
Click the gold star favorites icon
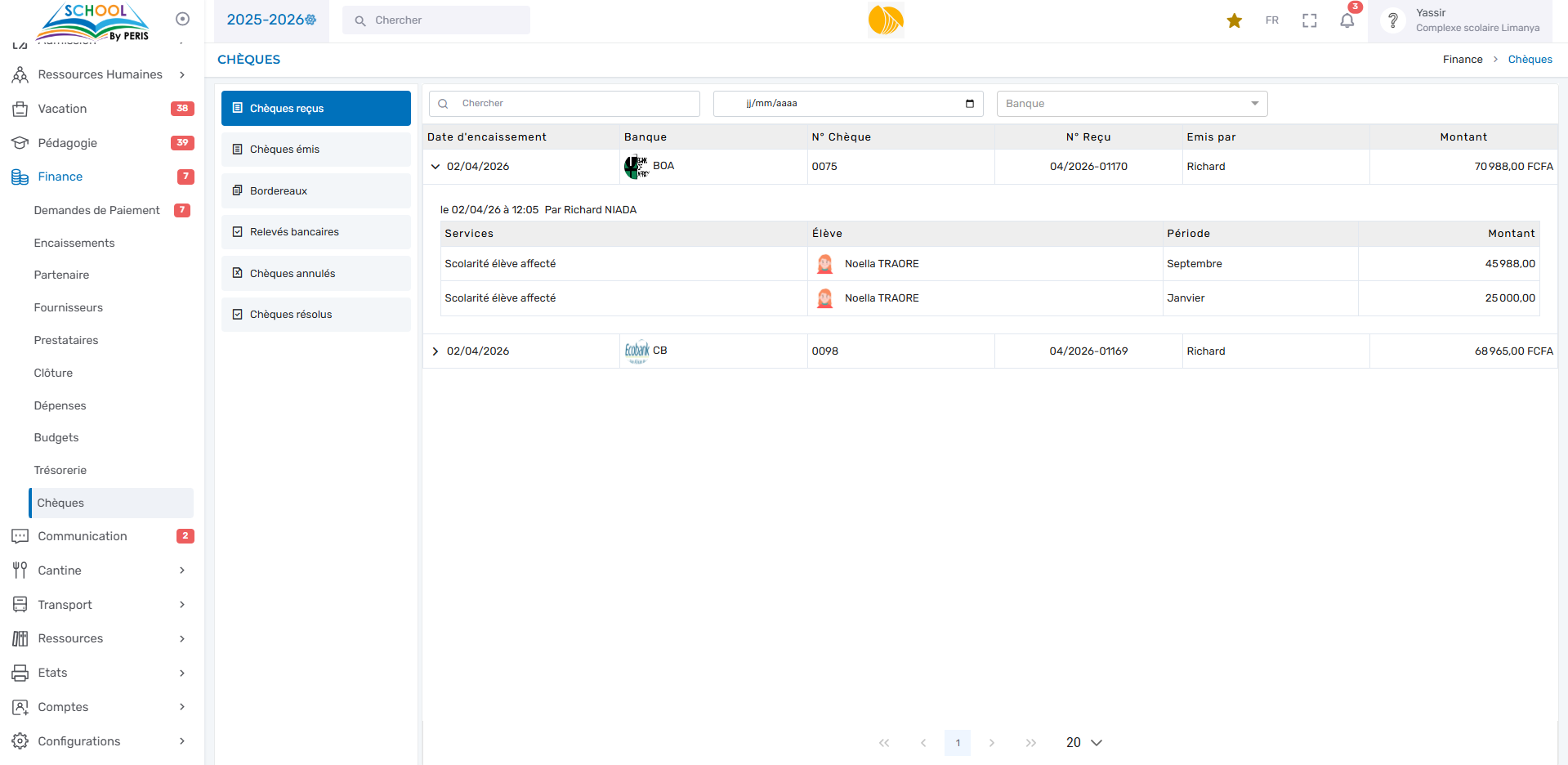tap(1234, 20)
